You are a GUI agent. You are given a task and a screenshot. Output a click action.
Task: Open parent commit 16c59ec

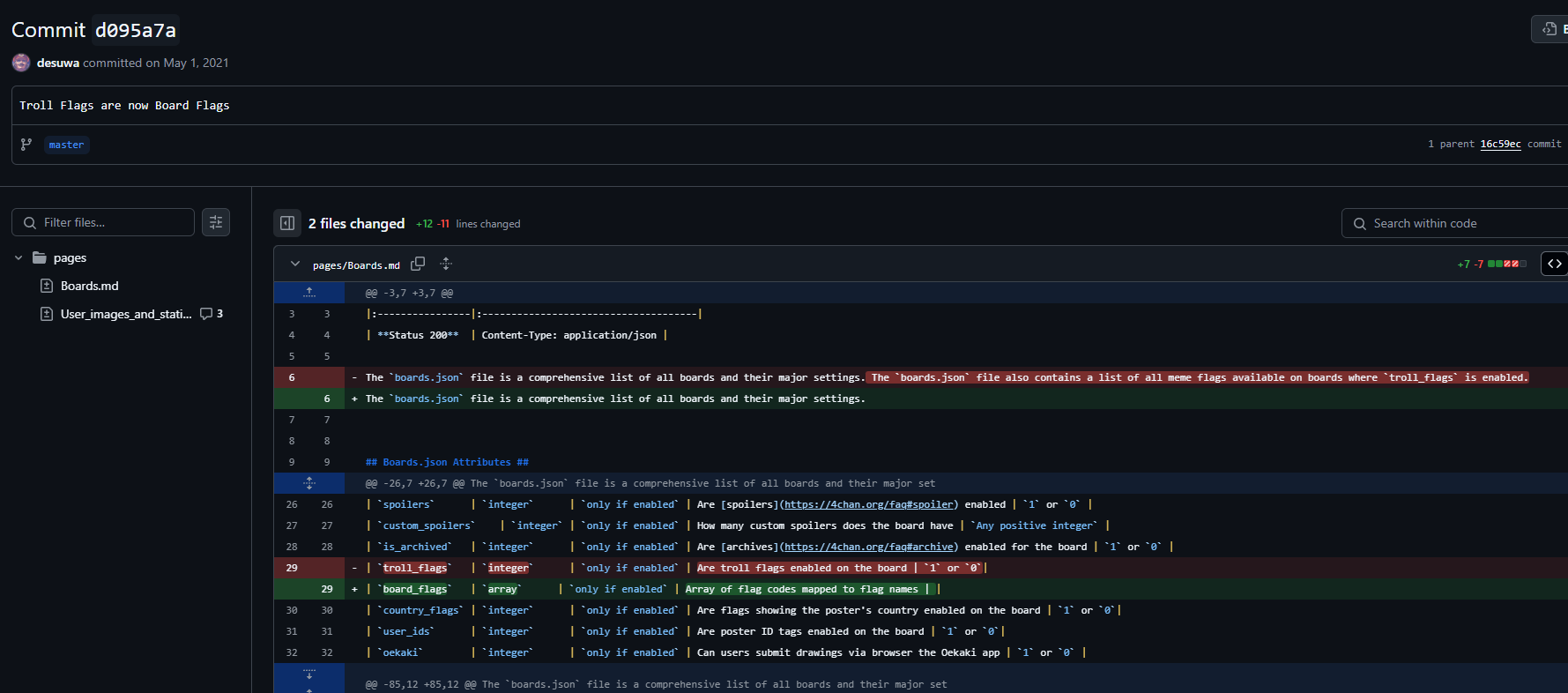(x=1500, y=144)
